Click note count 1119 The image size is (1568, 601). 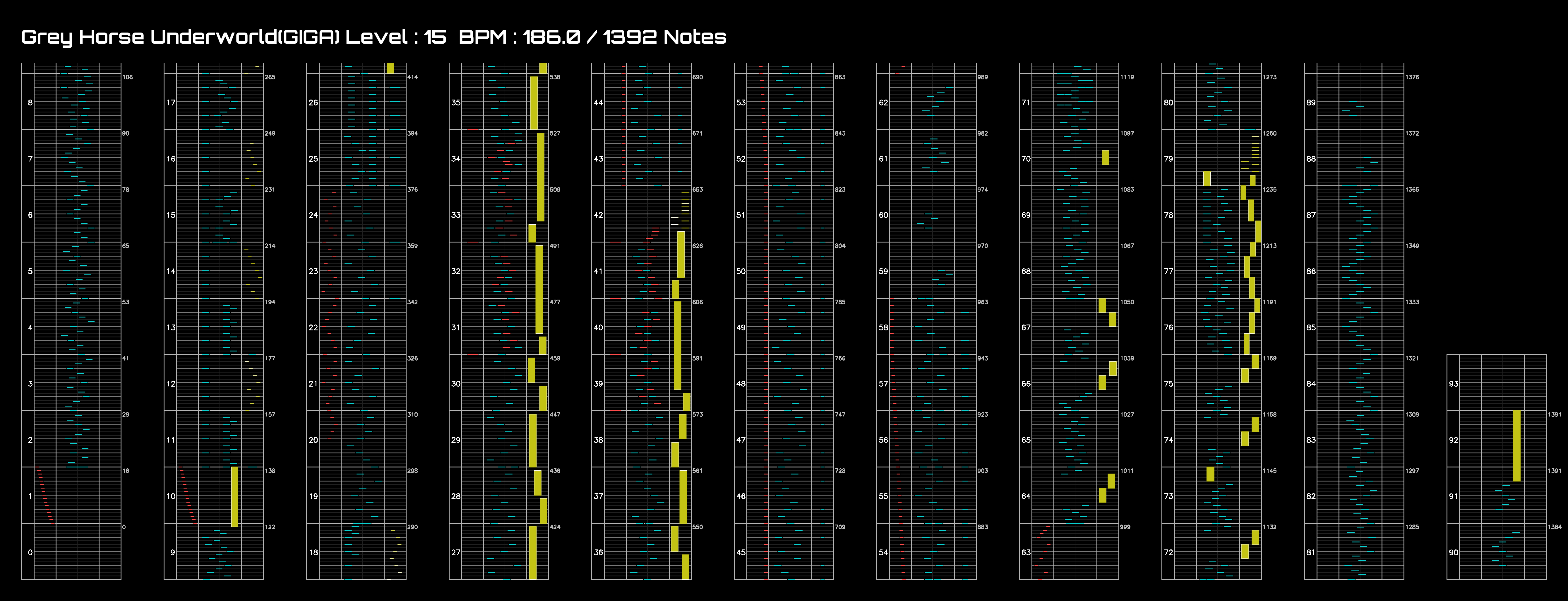coord(1126,77)
